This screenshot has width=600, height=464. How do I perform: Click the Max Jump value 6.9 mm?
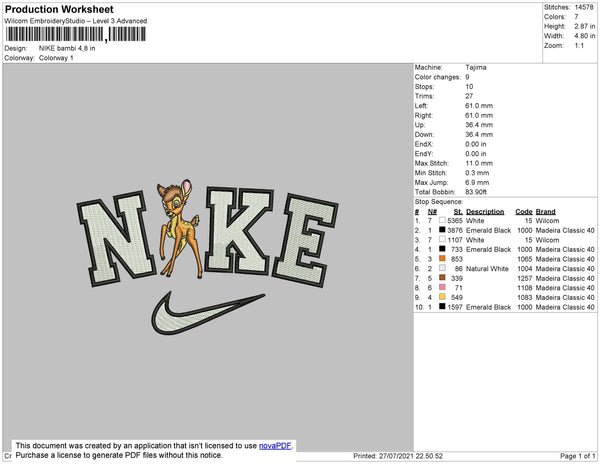pos(477,182)
